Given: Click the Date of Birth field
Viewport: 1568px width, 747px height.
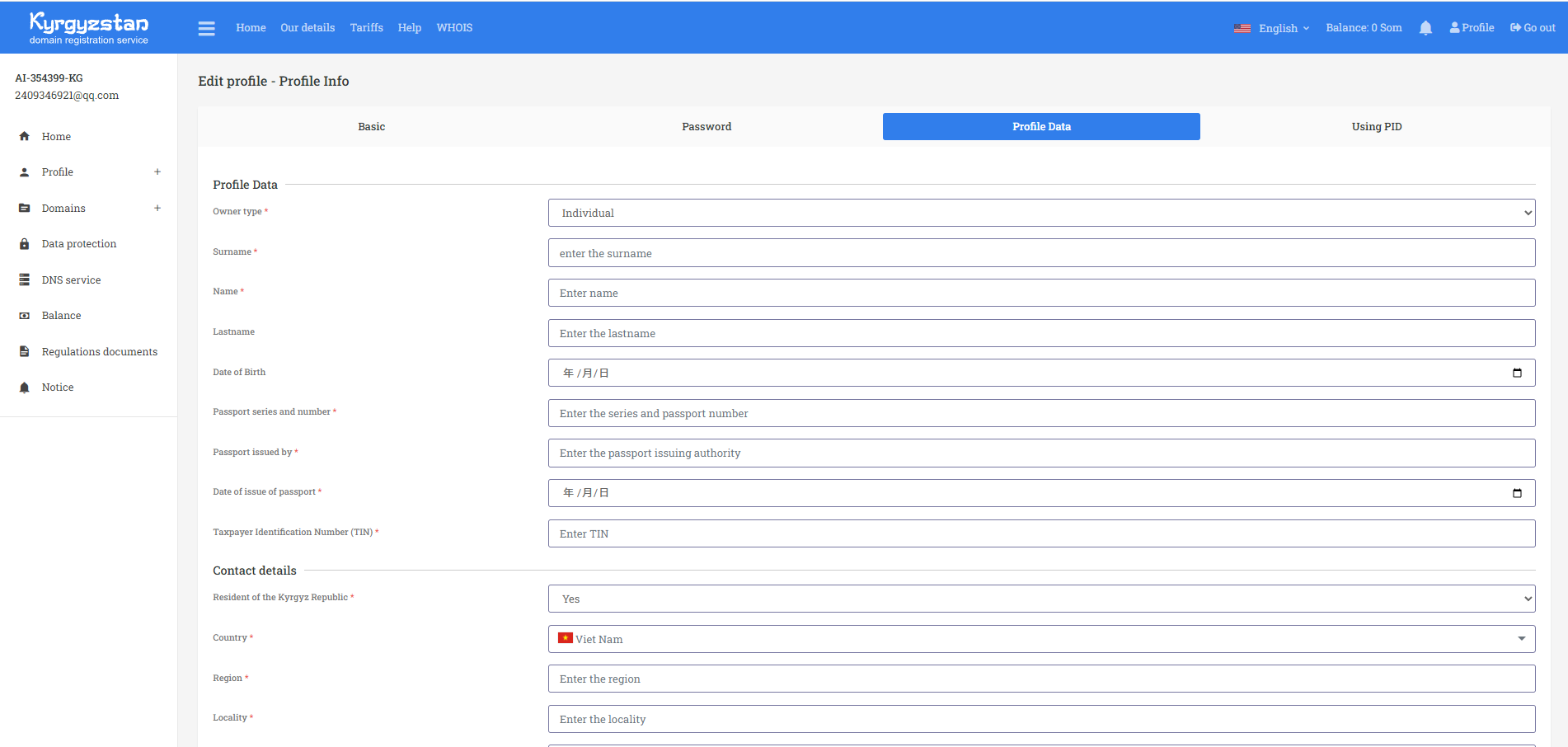Looking at the screenshot, I should (1041, 373).
